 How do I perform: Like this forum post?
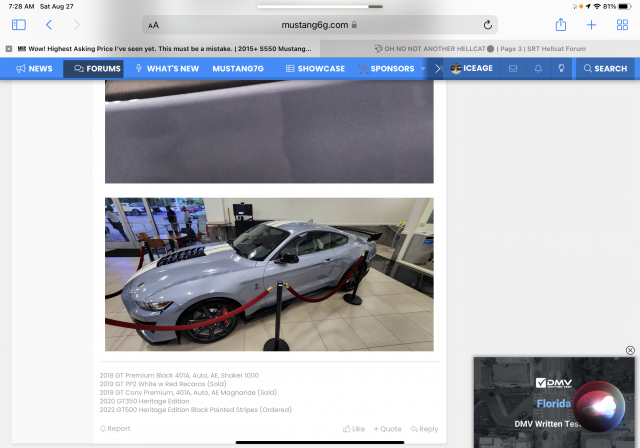point(354,429)
